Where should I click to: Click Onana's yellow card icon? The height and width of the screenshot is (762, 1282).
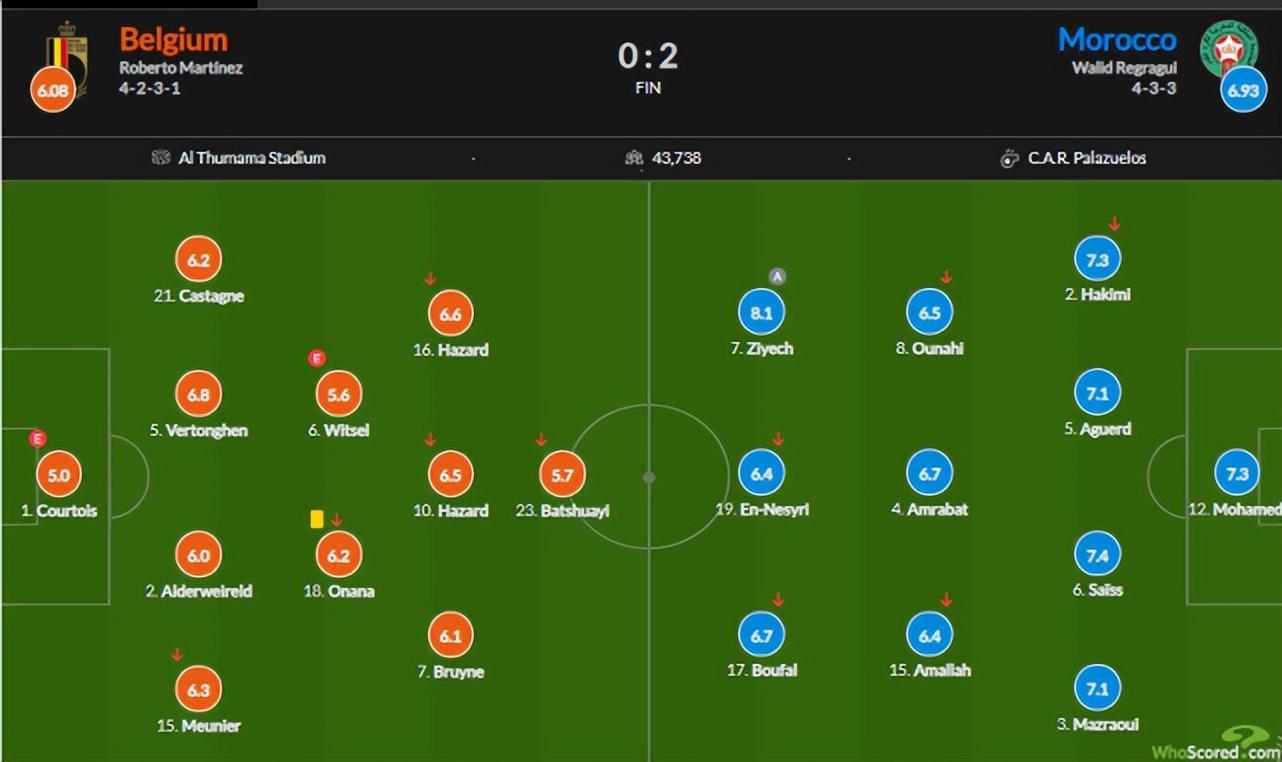317,519
